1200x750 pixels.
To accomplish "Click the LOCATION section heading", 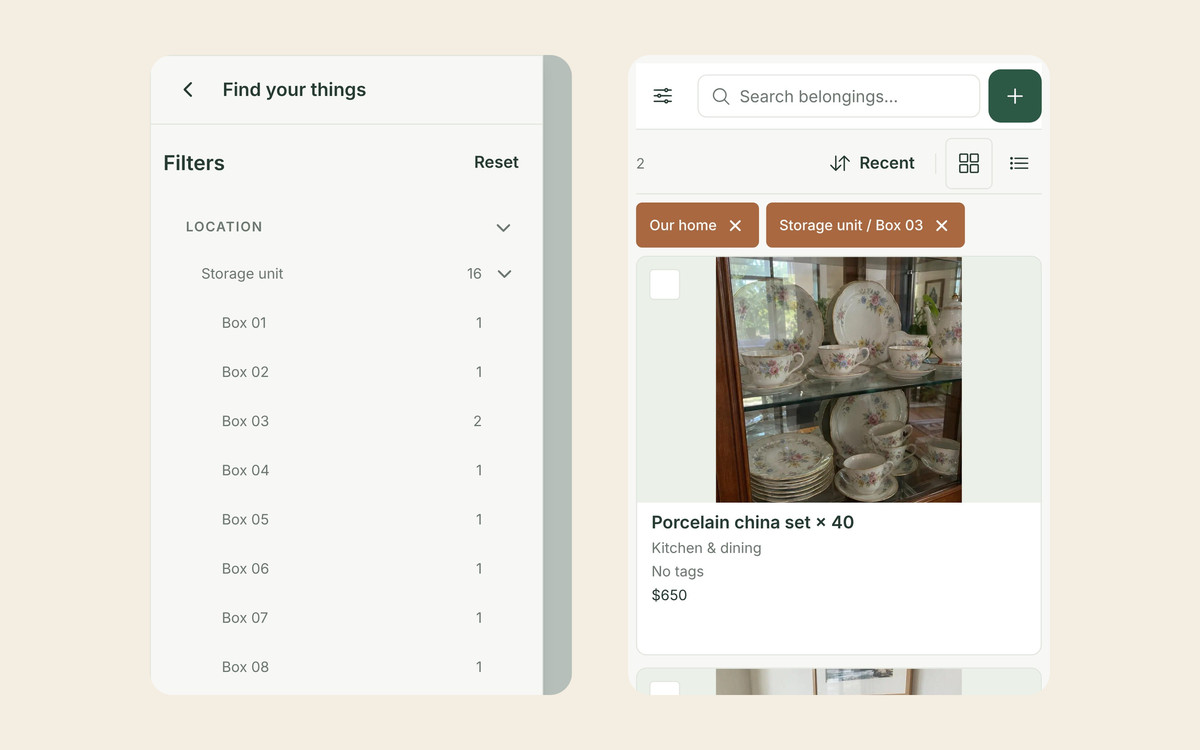I will pos(224,227).
